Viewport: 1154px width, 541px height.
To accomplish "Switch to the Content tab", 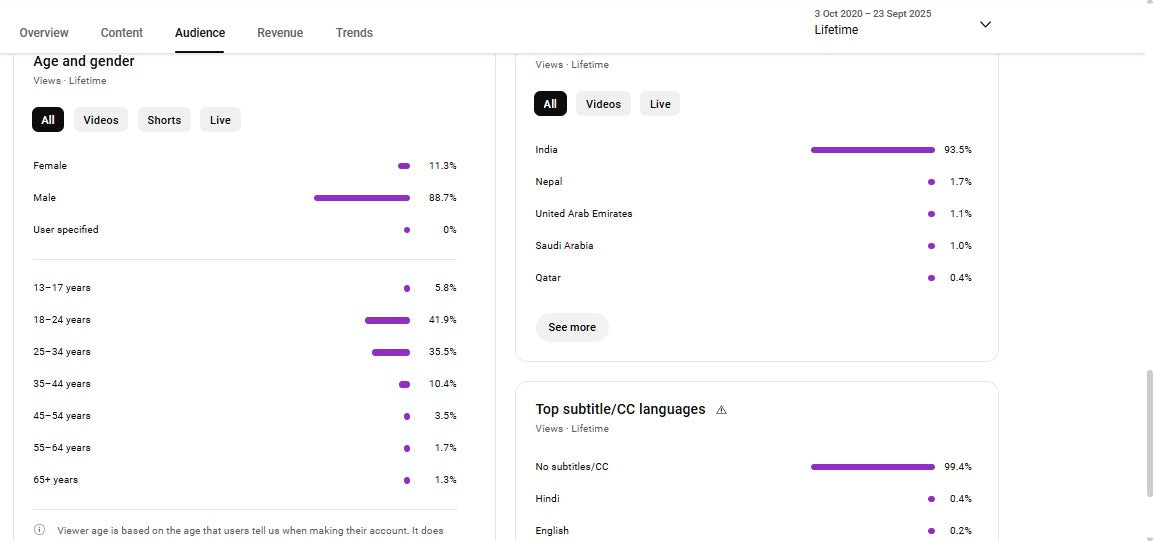I will 122,33.
